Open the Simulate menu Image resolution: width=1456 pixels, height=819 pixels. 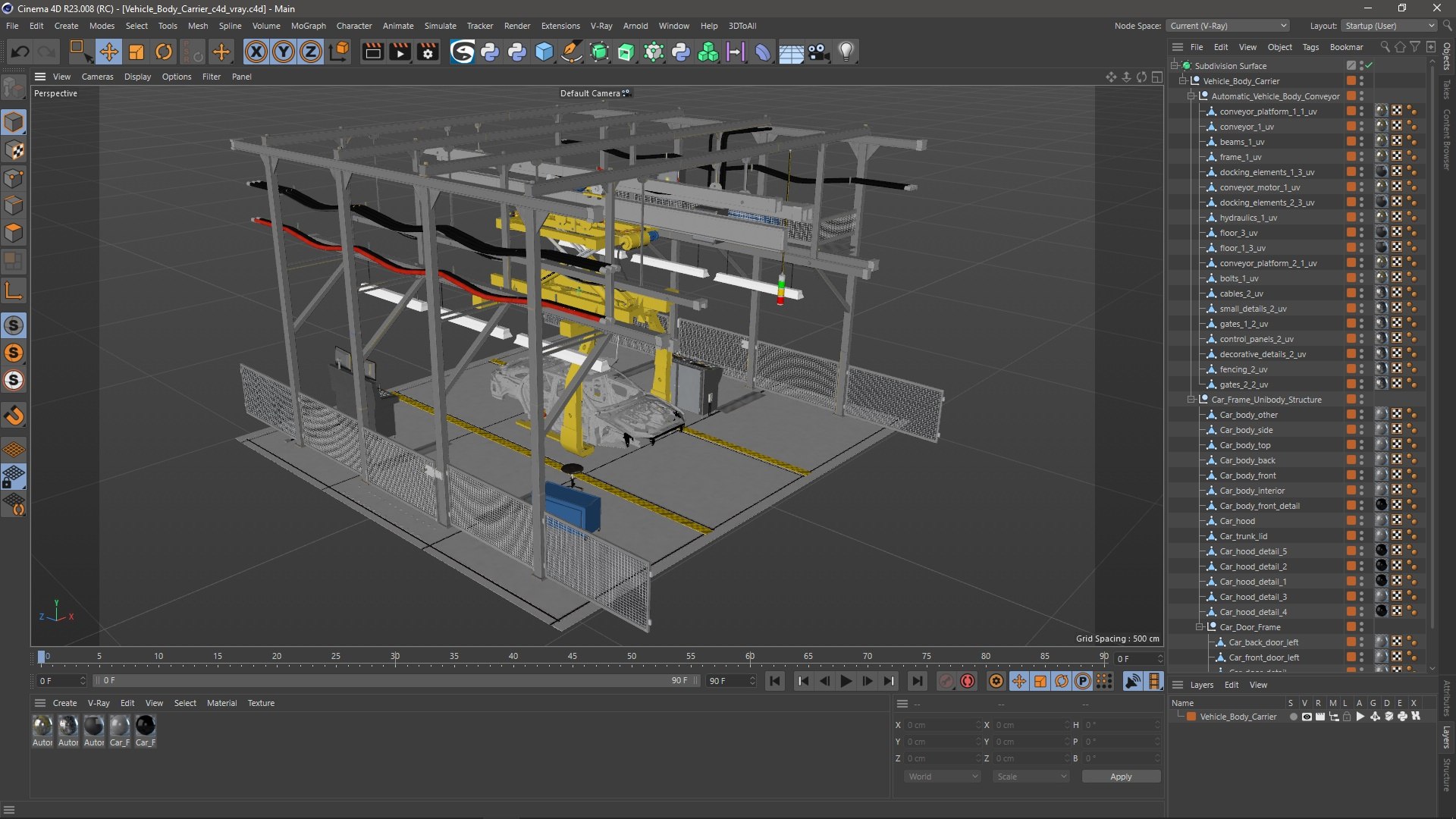pyautogui.click(x=440, y=26)
